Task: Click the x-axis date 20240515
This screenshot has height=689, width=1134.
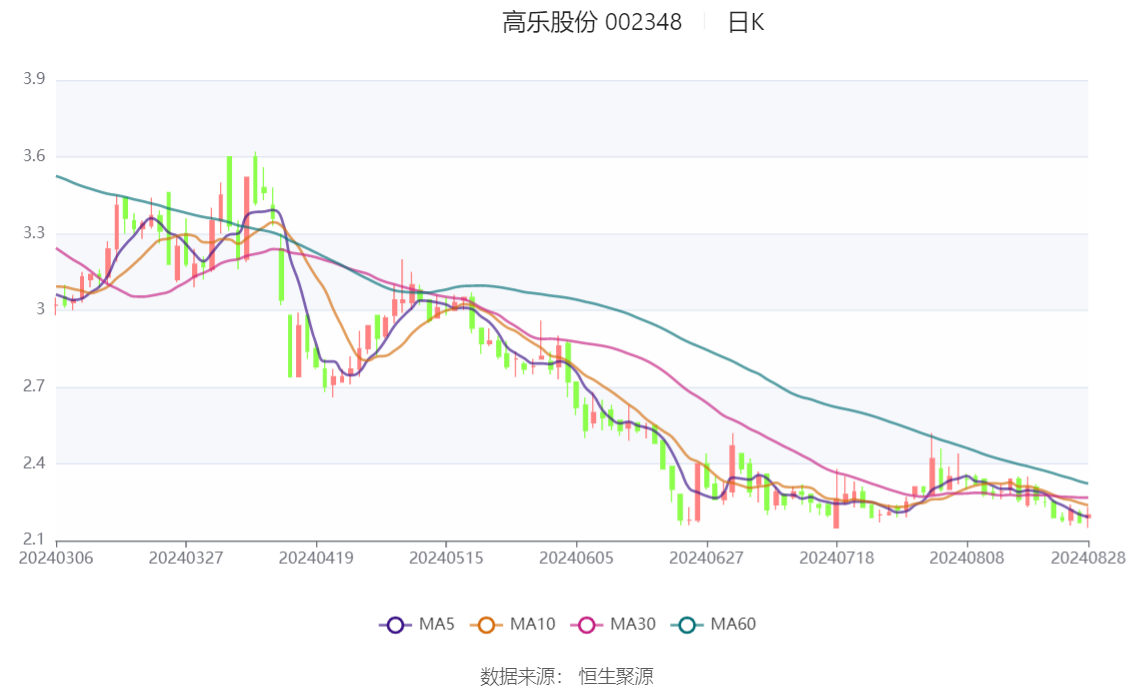Action: click(x=446, y=558)
